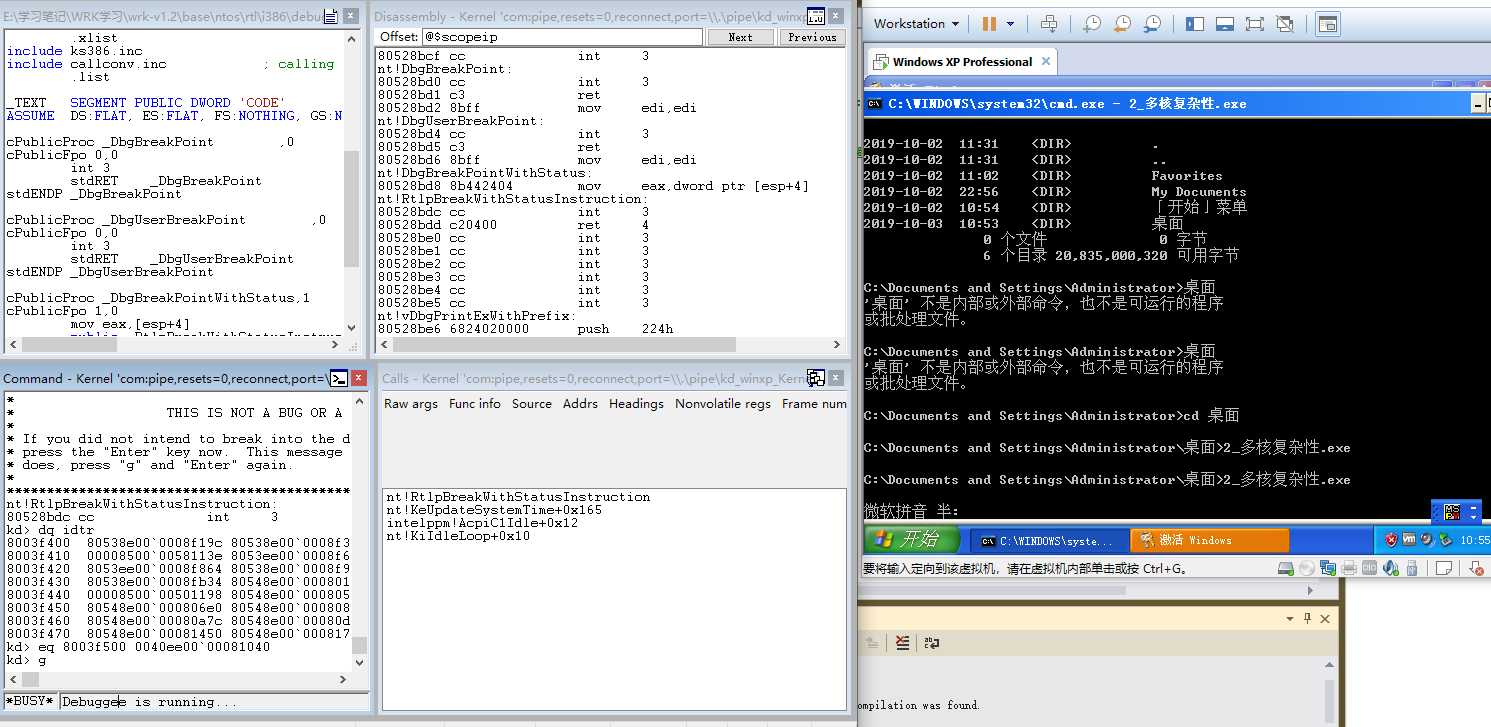Image resolution: width=1491 pixels, height=727 pixels.
Task: Toggle Raw args in the Calls window
Action: [x=411, y=404]
